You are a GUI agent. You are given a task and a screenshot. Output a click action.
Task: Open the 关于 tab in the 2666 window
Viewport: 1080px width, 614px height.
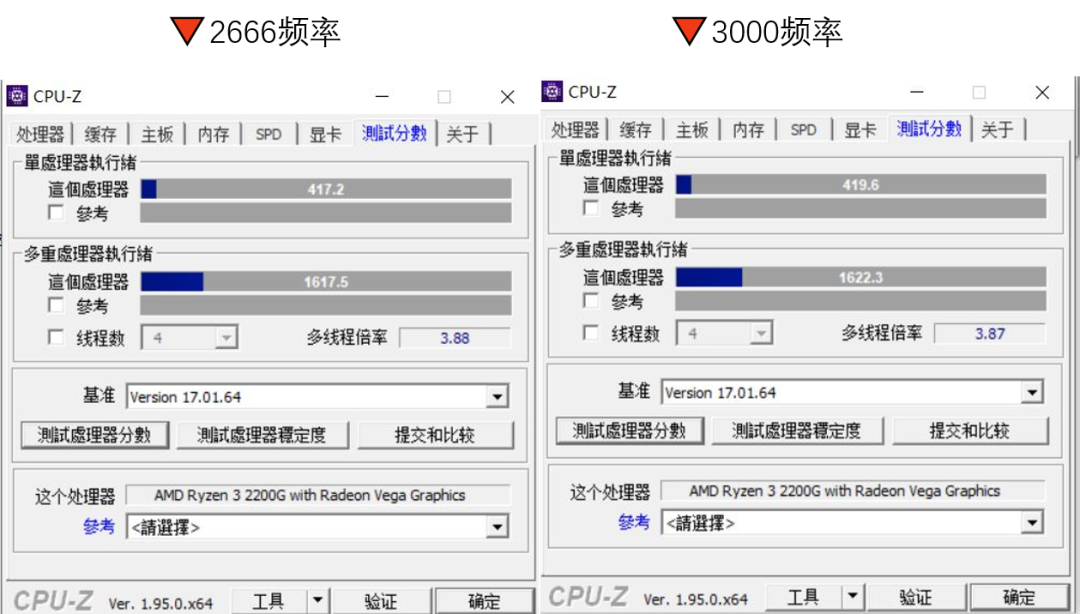point(462,134)
